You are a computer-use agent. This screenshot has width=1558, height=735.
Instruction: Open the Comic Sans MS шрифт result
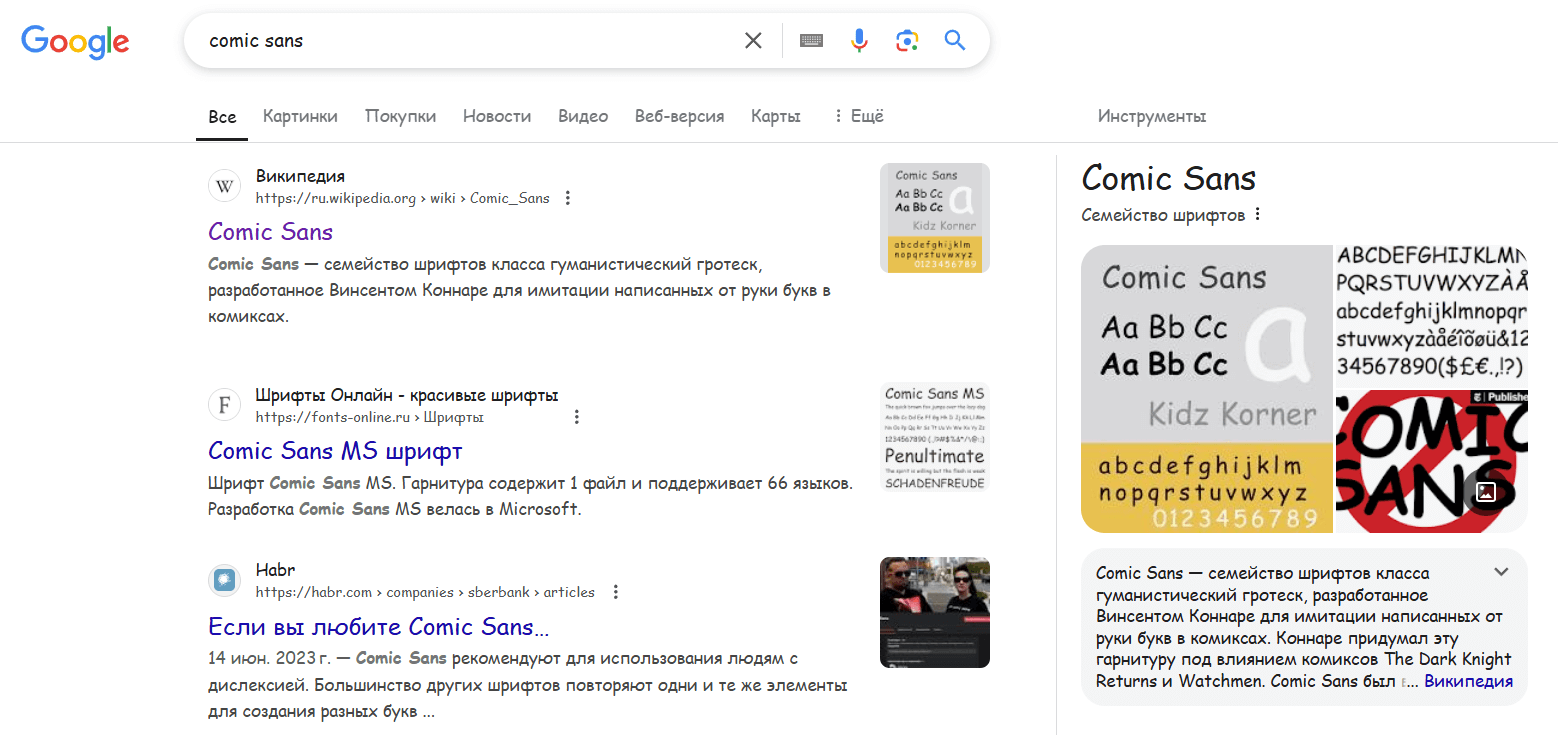pos(335,451)
